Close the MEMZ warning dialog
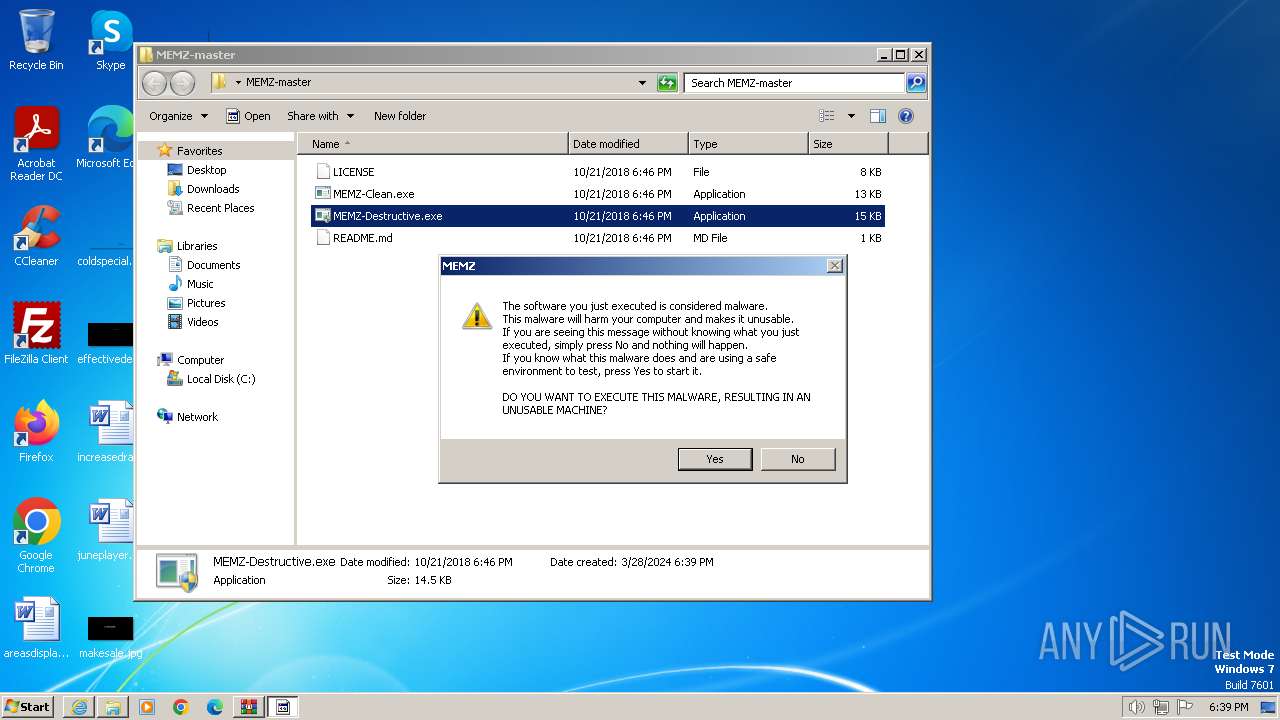 pos(834,266)
